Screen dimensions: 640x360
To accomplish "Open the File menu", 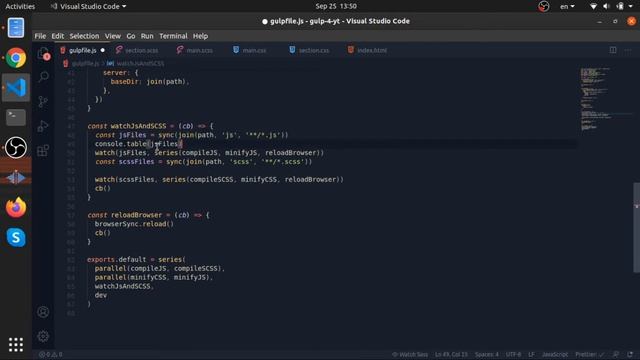I will 40,36.
